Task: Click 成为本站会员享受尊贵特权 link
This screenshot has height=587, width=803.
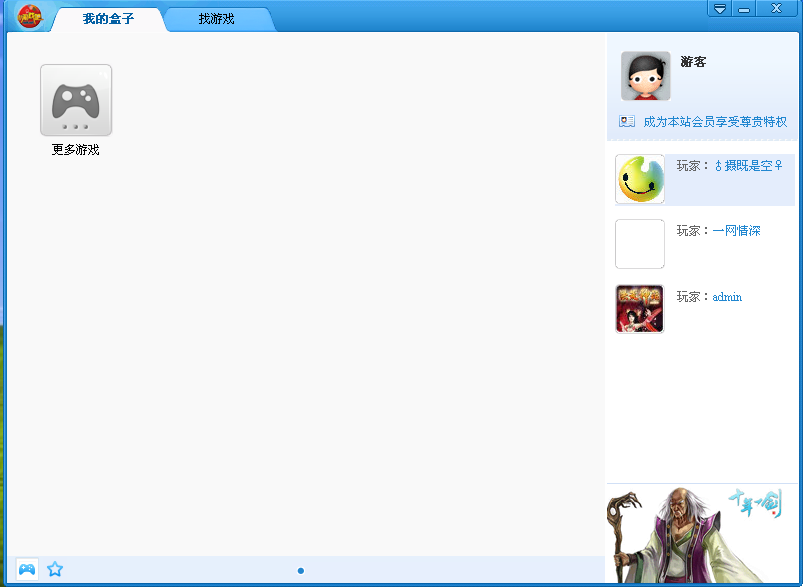Action: (715, 122)
